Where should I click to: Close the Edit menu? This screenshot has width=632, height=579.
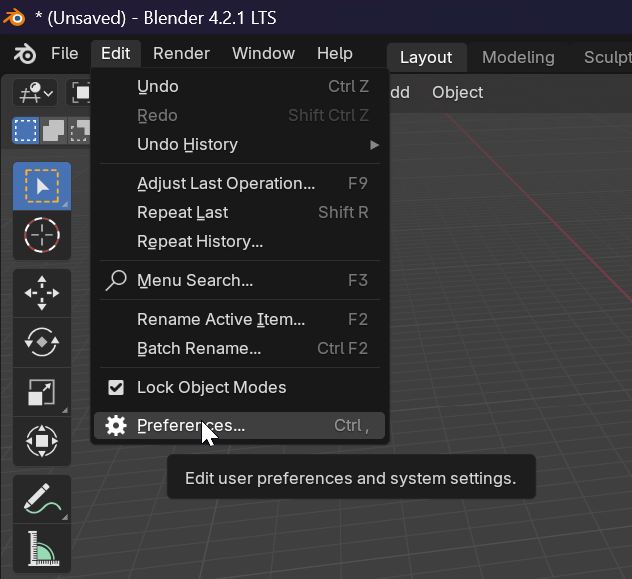(116, 54)
